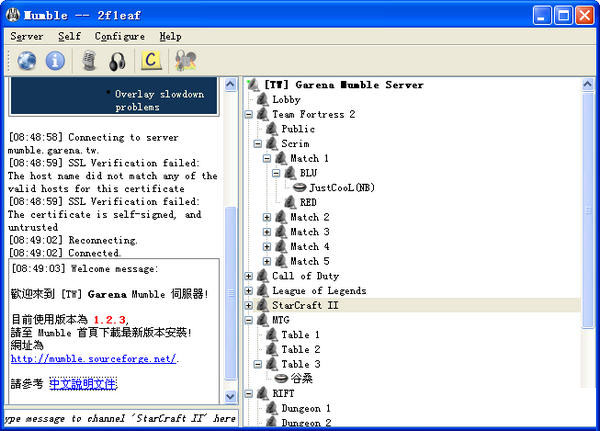Viewport: 600px width, 431px height.
Task: Select the Match 1 channel name
Action: (x=310, y=158)
